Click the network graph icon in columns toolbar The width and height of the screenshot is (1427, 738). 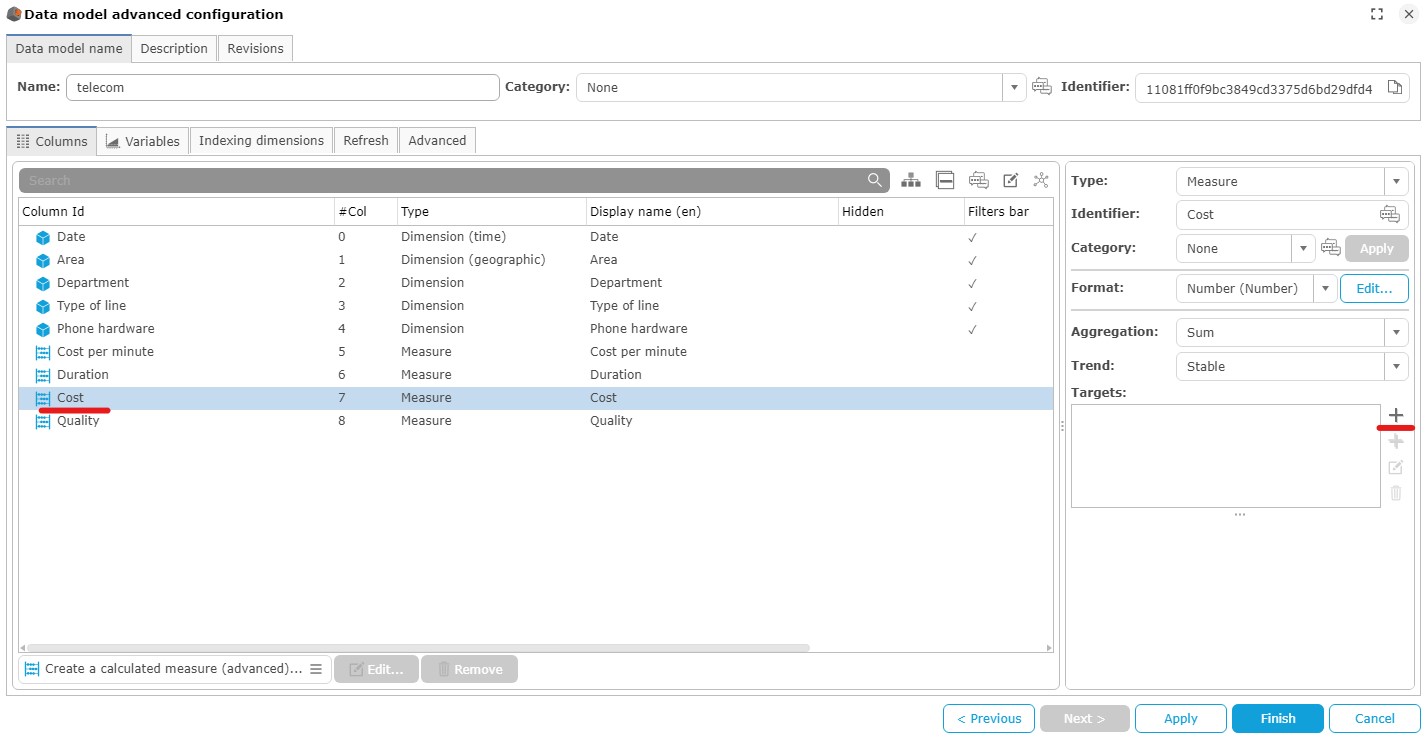pos(1041,180)
